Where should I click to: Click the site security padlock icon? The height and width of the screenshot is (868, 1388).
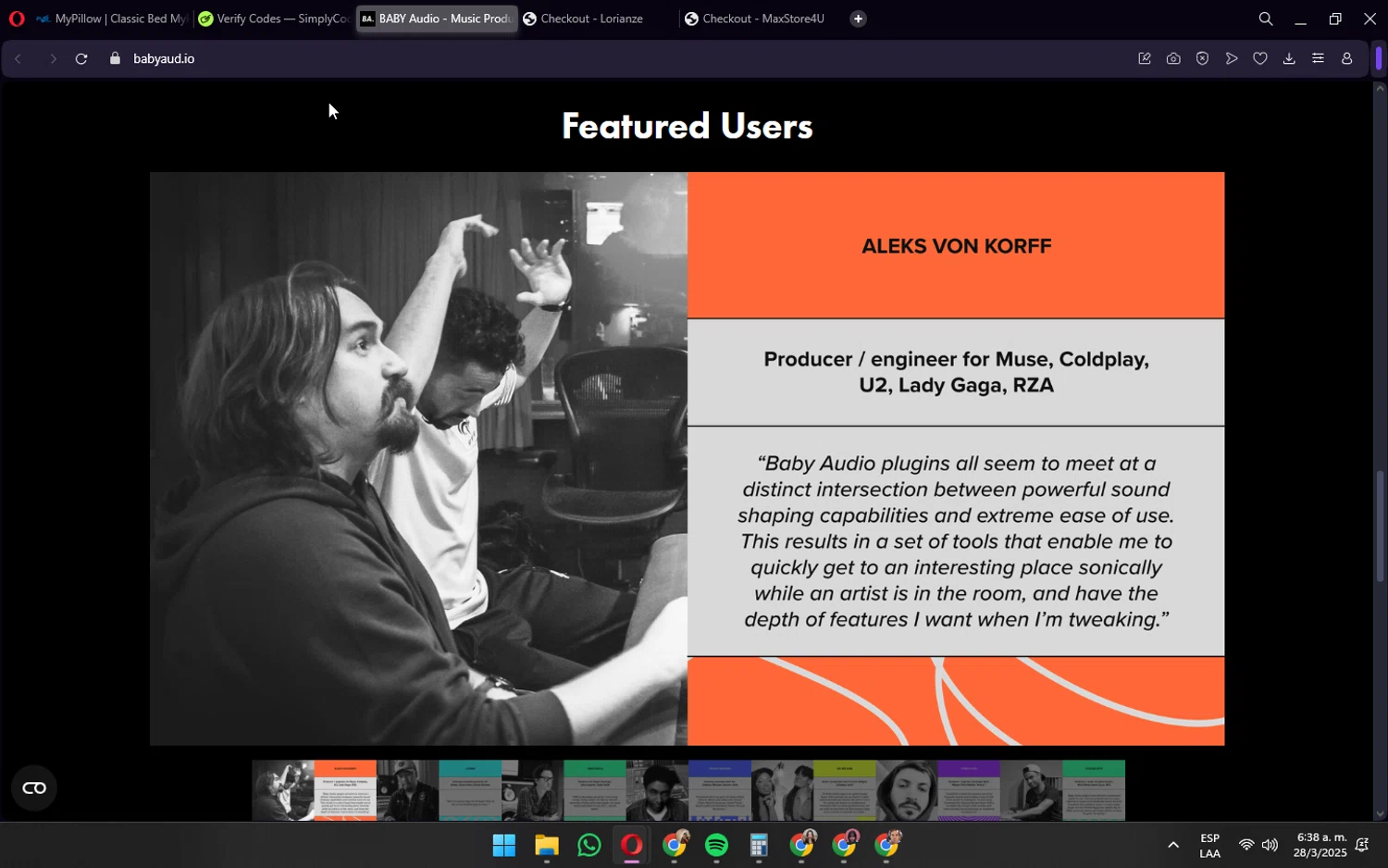pos(115,58)
